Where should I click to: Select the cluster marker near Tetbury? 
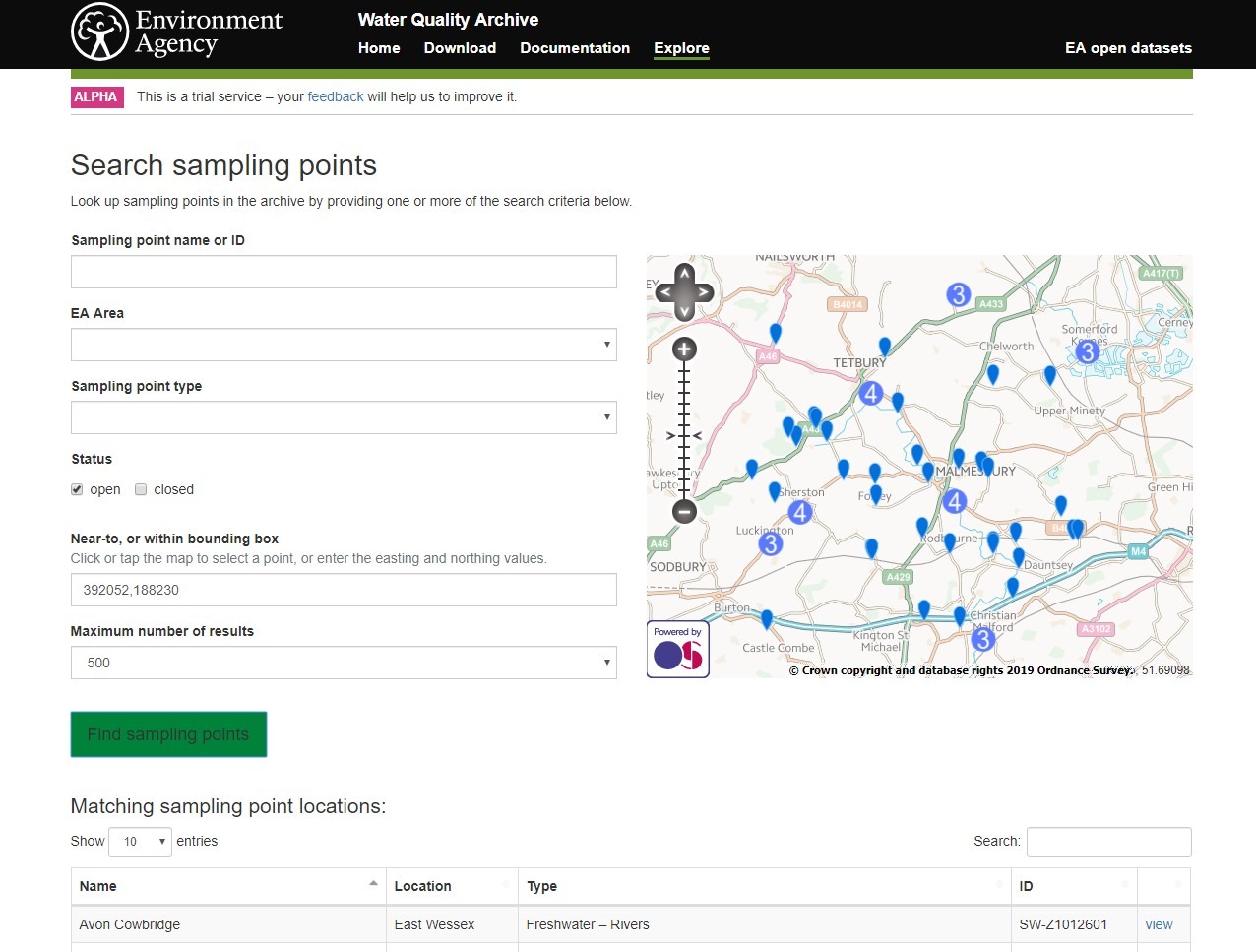pyautogui.click(x=870, y=394)
